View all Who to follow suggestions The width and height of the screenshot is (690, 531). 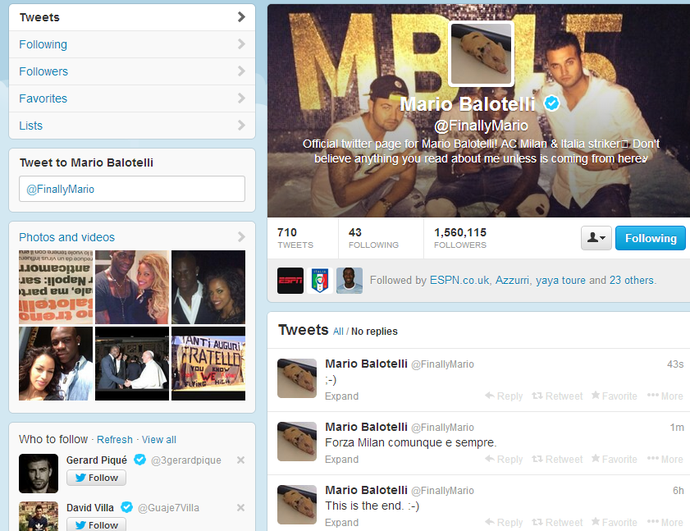click(x=159, y=439)
